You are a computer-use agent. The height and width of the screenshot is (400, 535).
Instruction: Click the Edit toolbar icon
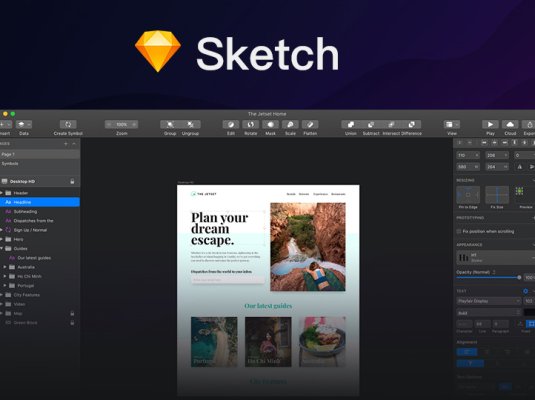pos(231,124)
